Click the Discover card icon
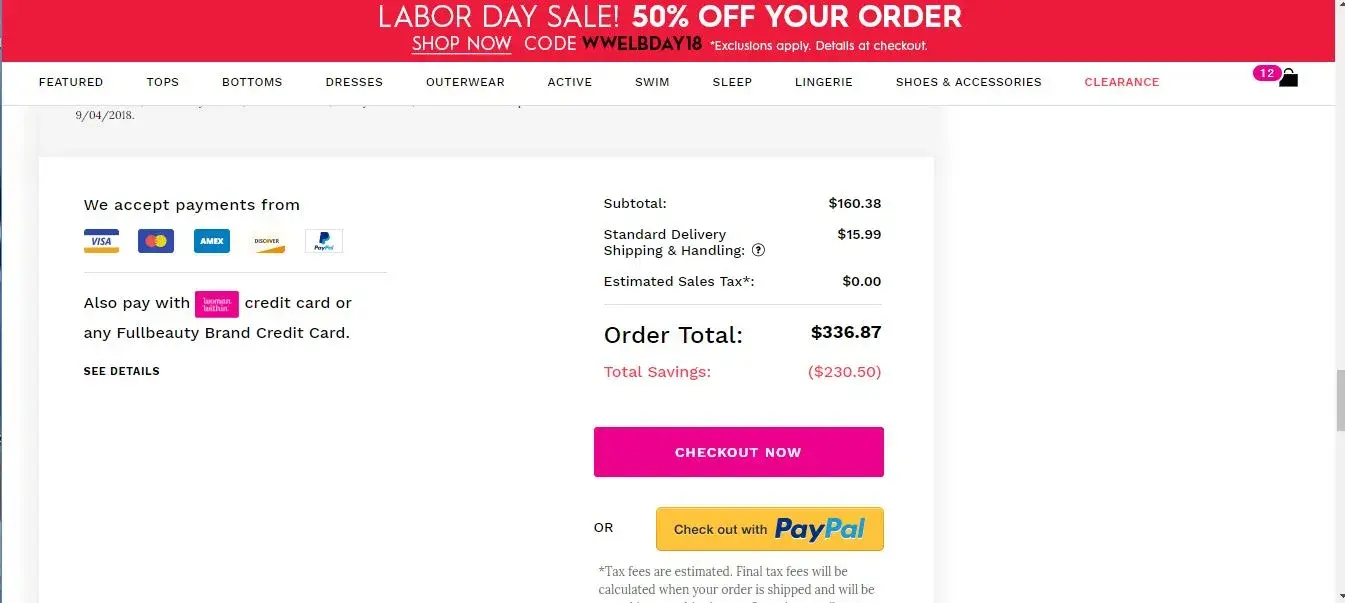Image resolution: width=1345 pixels, height=603 pixels. [267, 241]
